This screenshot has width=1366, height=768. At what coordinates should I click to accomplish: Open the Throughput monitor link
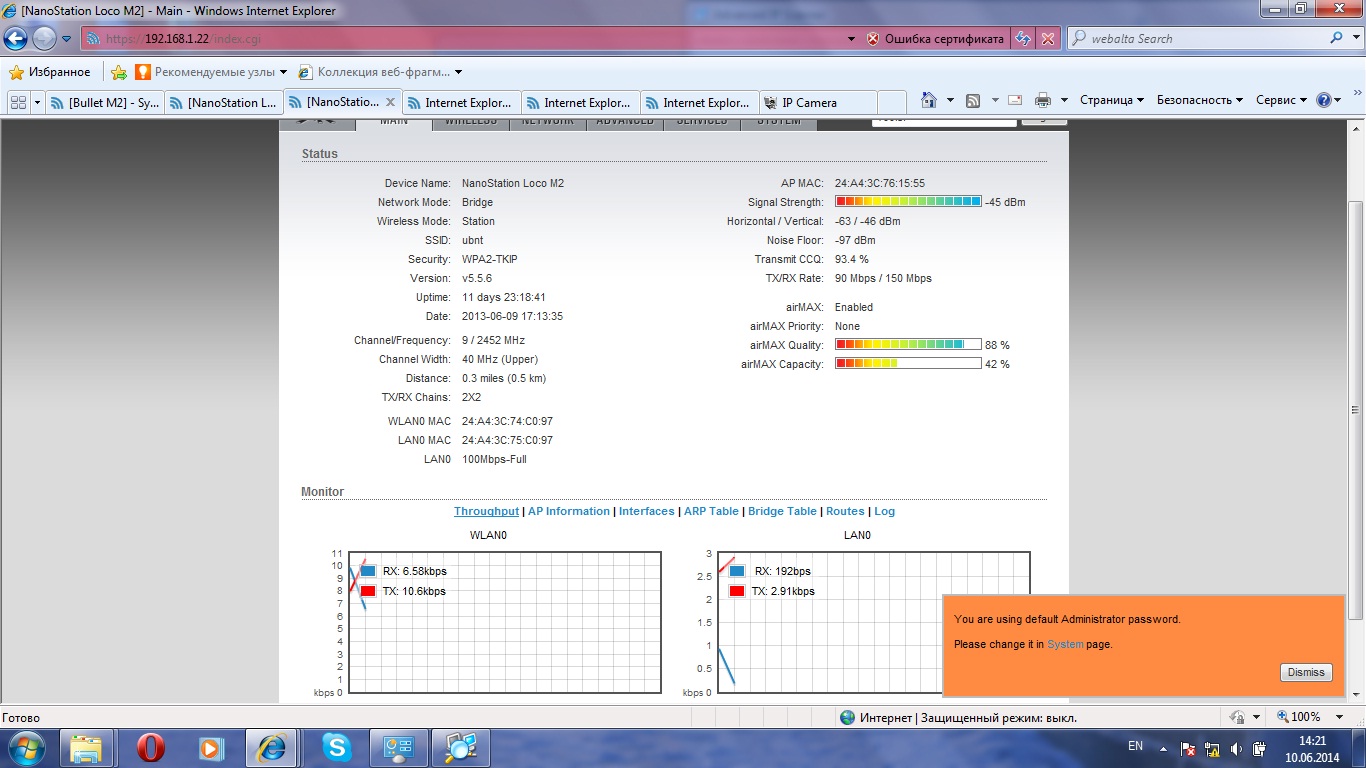coord(486,511)
